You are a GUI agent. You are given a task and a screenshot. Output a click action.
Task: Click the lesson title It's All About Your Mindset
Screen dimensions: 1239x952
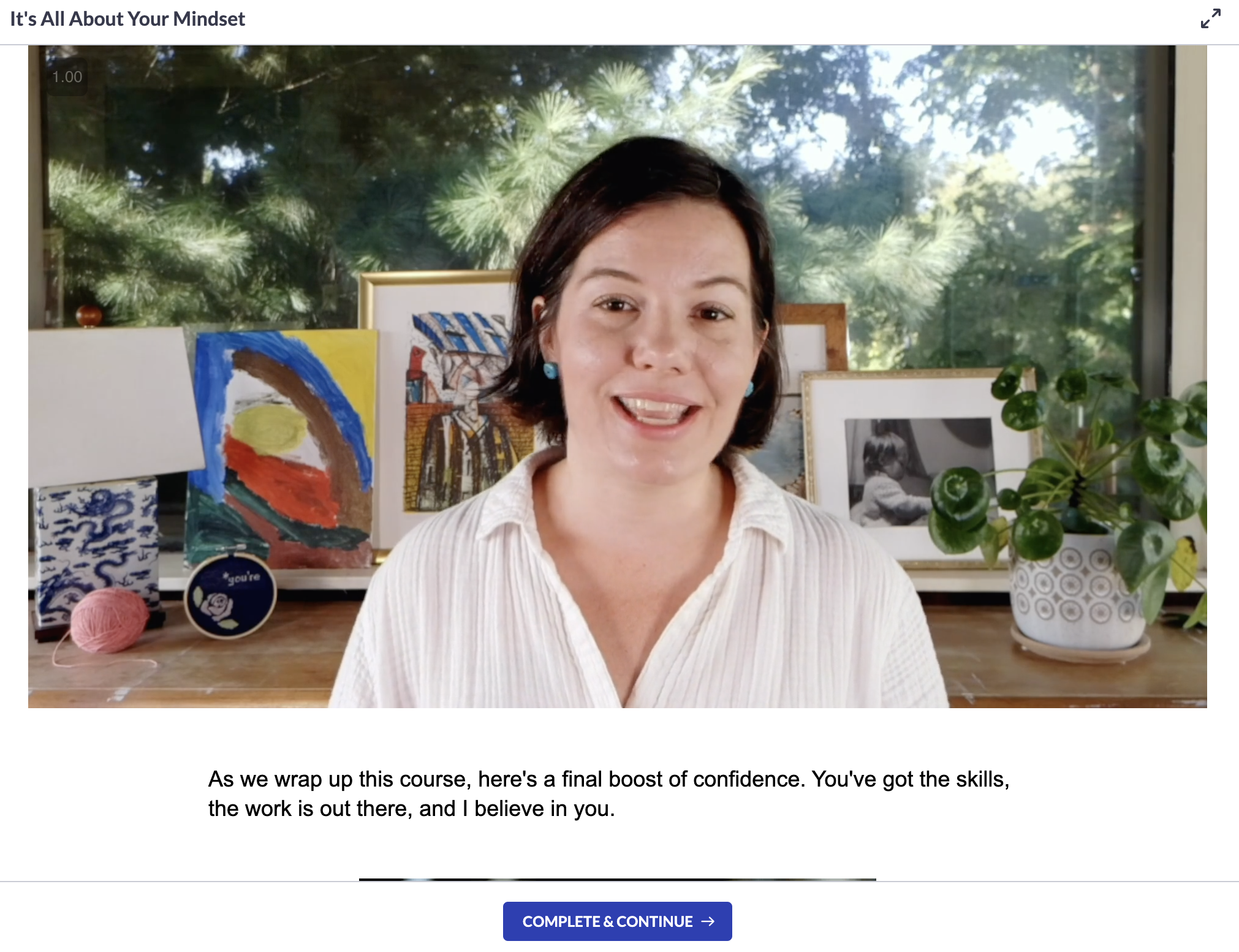click(127, 19)
